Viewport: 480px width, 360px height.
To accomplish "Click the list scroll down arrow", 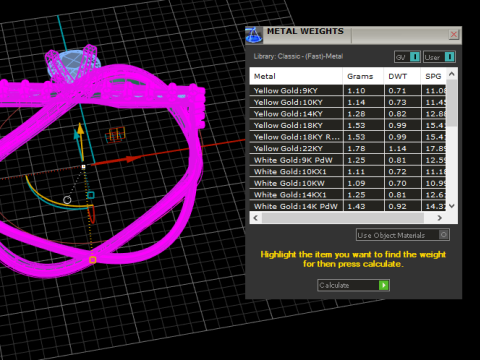I will pyautogui.click(x=452, y=206).
